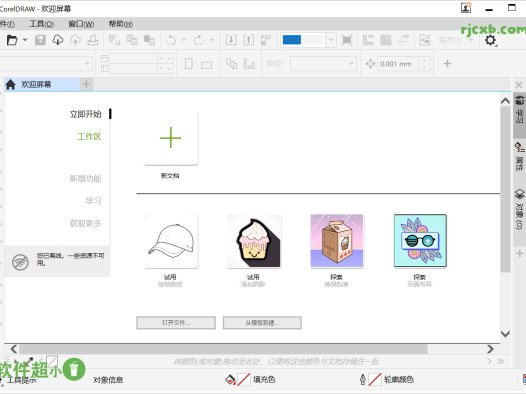Click the horizontal scrollbar left arrow
The width and height of the screenshot is (526, 394).
pos(14,349)
